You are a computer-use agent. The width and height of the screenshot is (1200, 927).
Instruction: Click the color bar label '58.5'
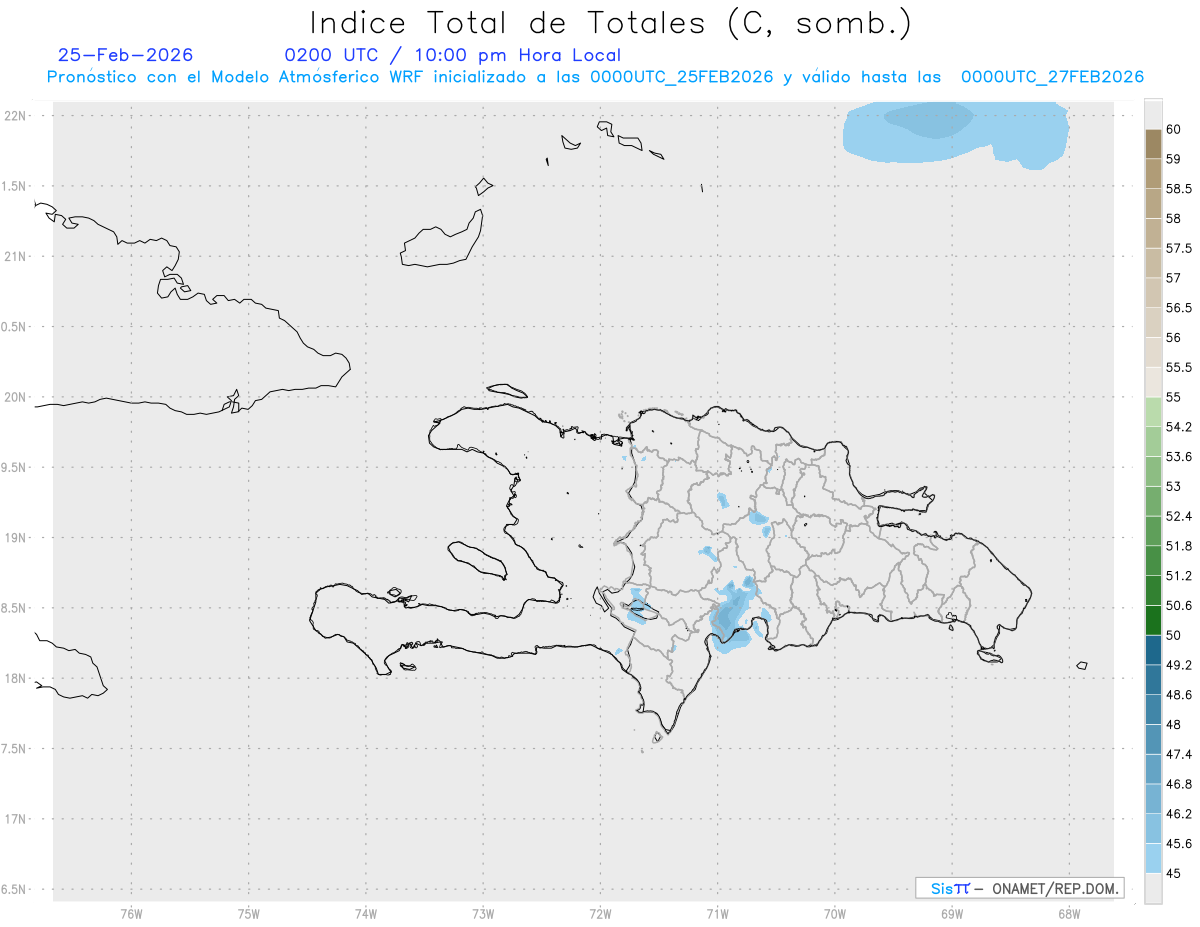coord(1179,189)
